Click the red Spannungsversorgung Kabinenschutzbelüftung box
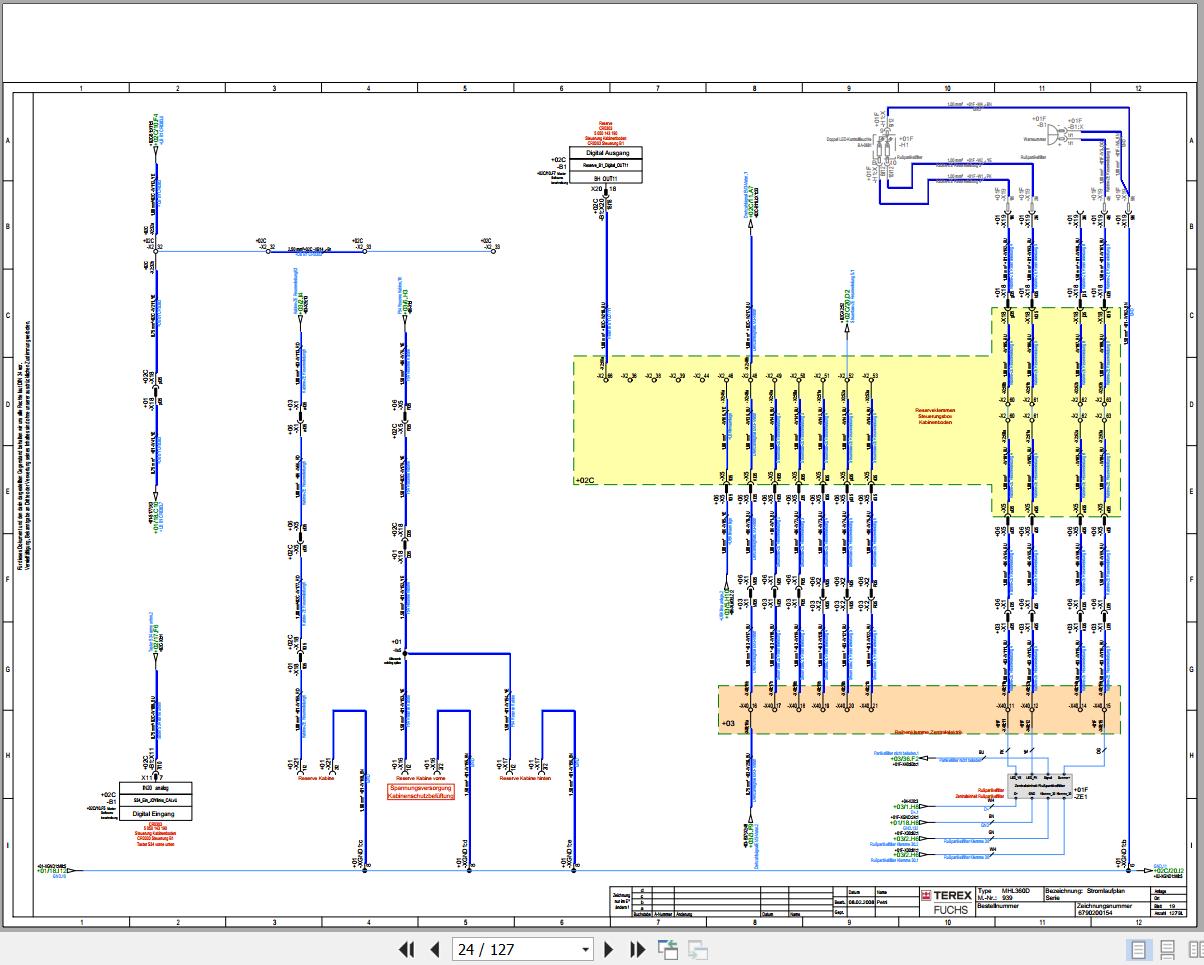The width and height of the screenshot is (1204, 965). [420, 791]
